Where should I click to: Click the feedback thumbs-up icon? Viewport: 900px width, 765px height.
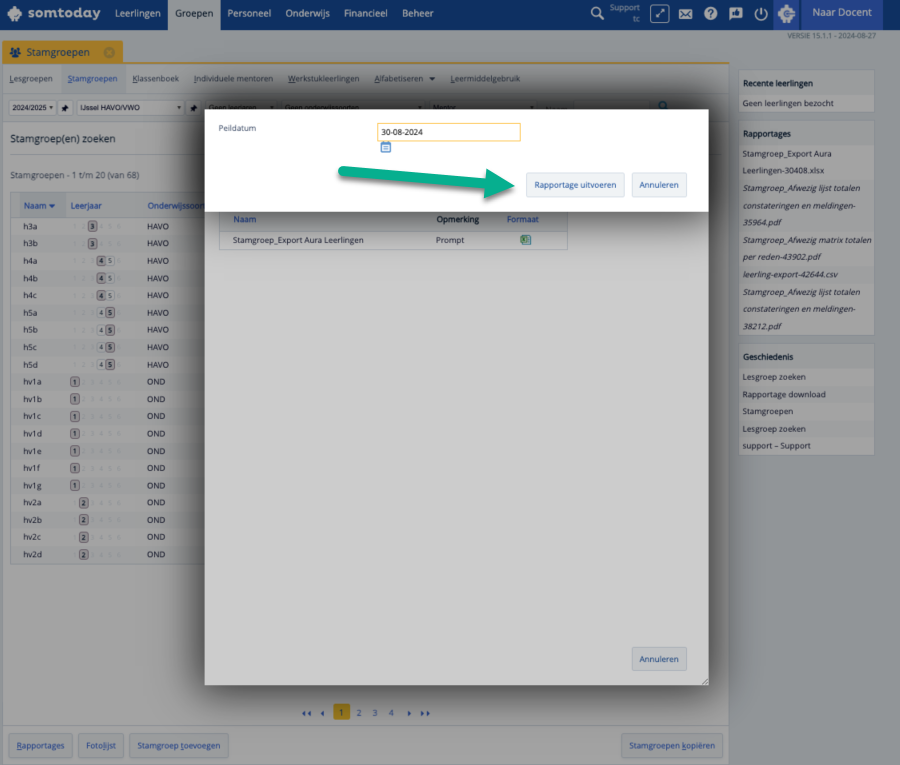[736, 14]
